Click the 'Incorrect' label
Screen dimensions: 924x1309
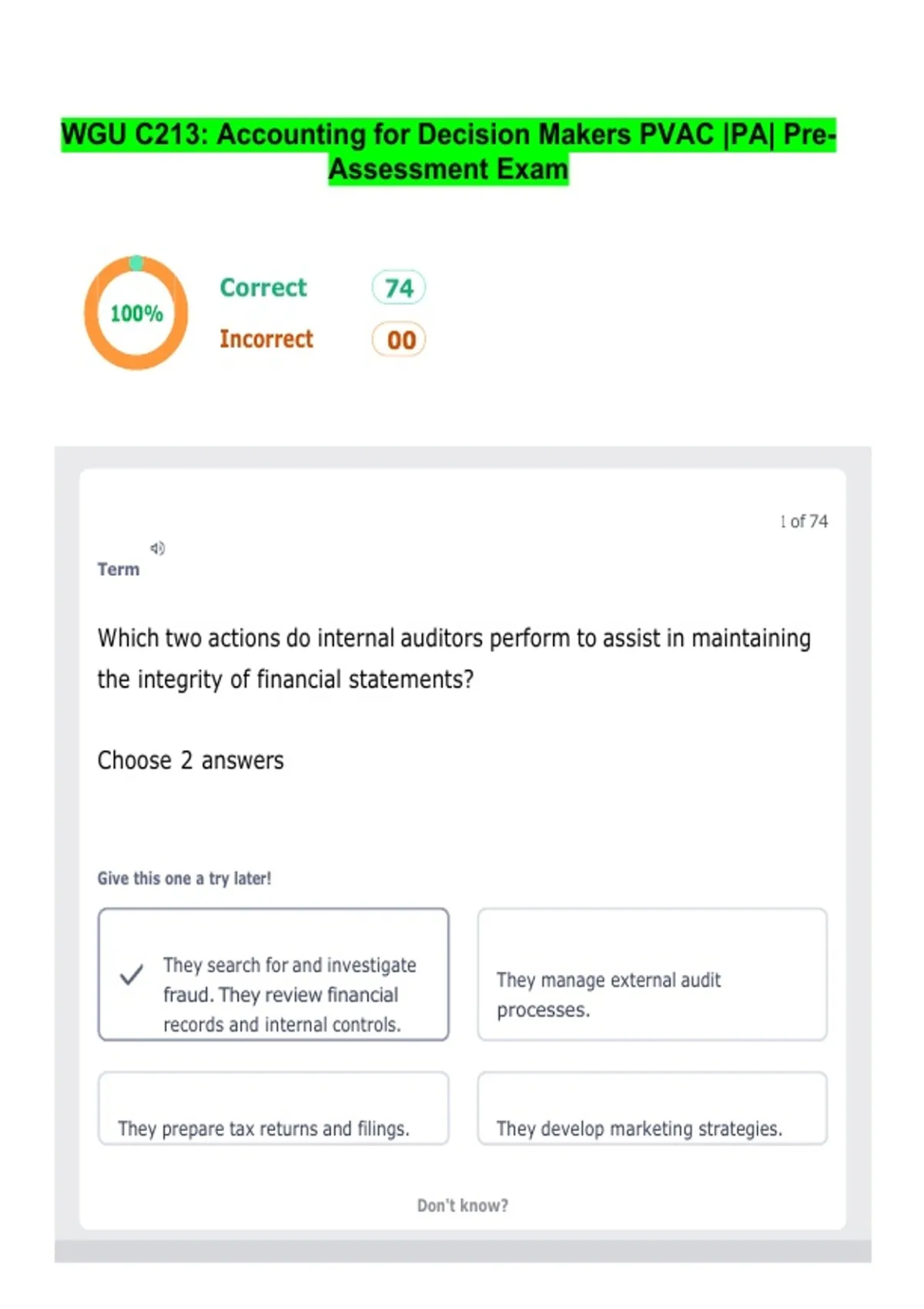266,339
